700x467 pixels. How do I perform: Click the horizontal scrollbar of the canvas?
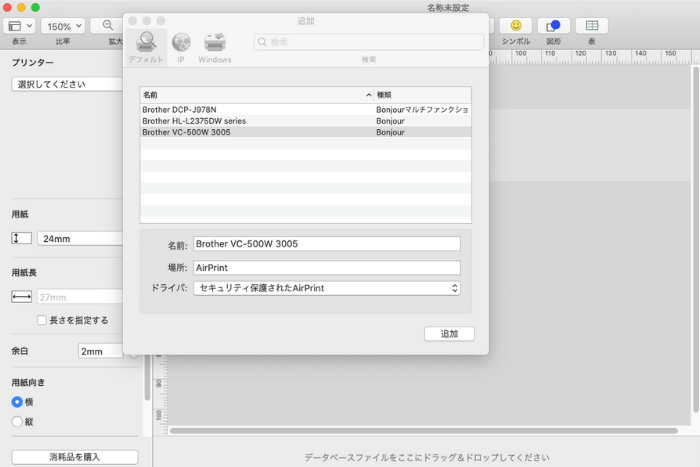pyautogui.click(x=424, y=431)
